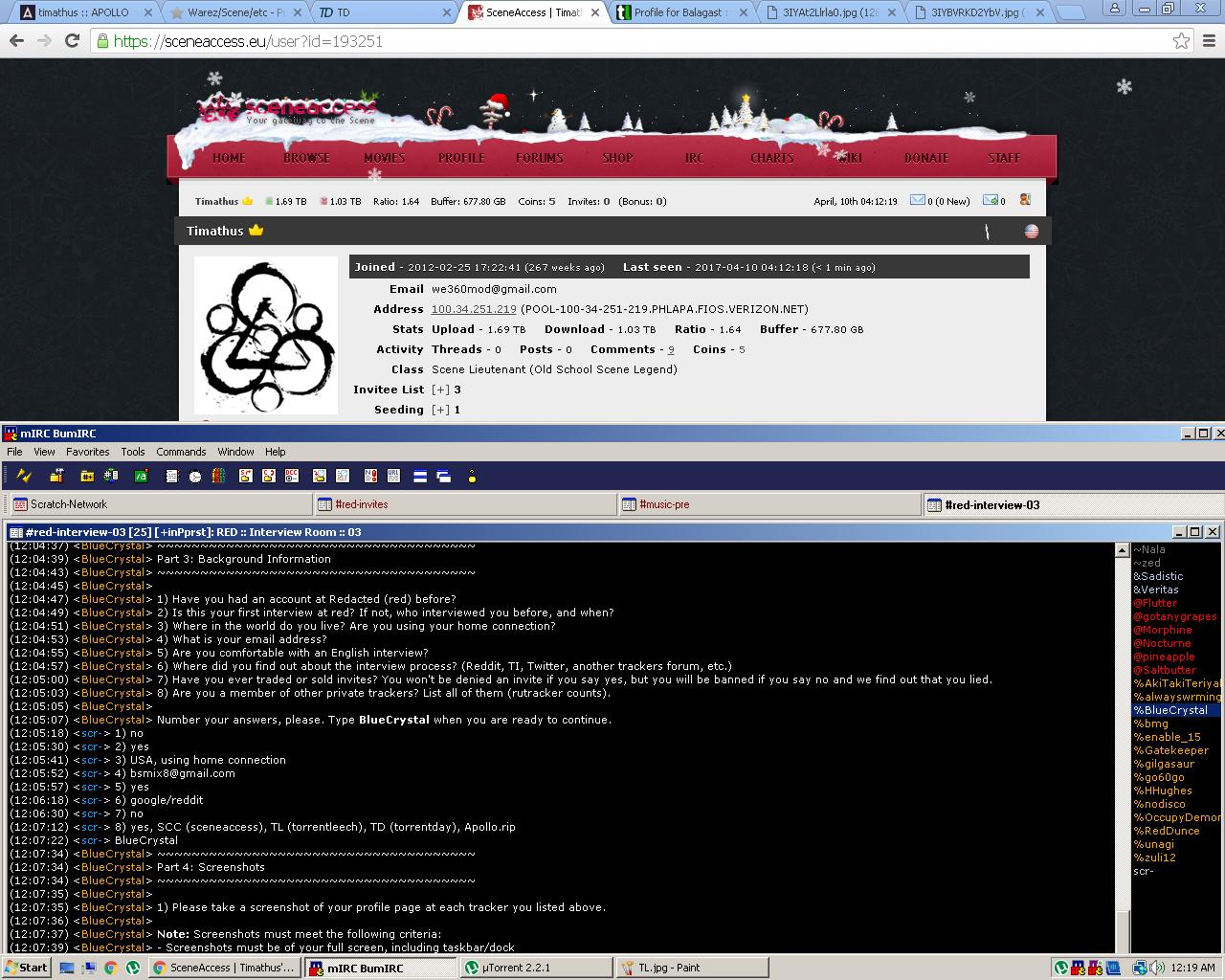Open Channel Favorites folder icon in mIRC toolbar

click(87, 476)
